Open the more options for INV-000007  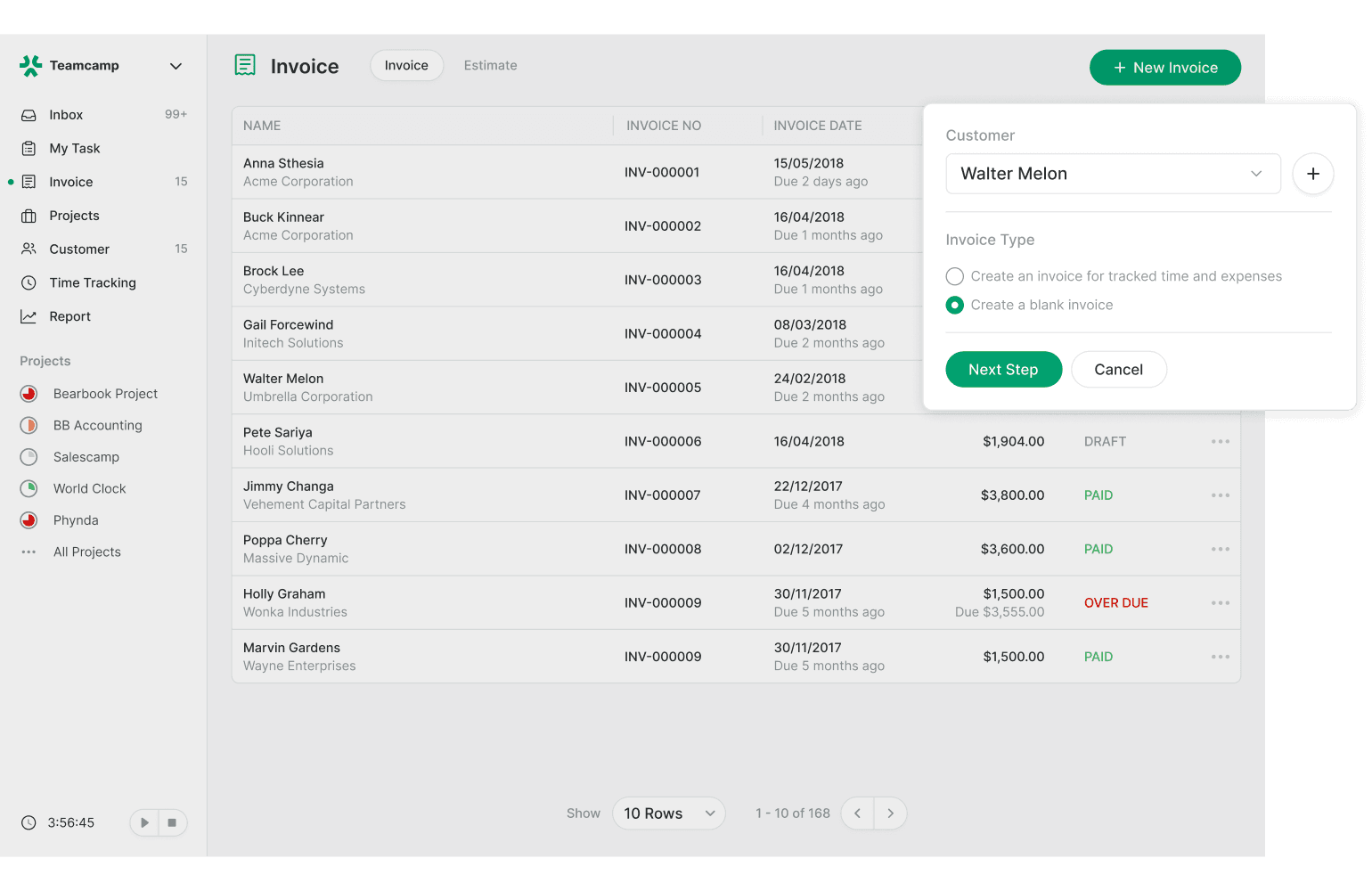pyautogui.click(x=1220, y=495)
